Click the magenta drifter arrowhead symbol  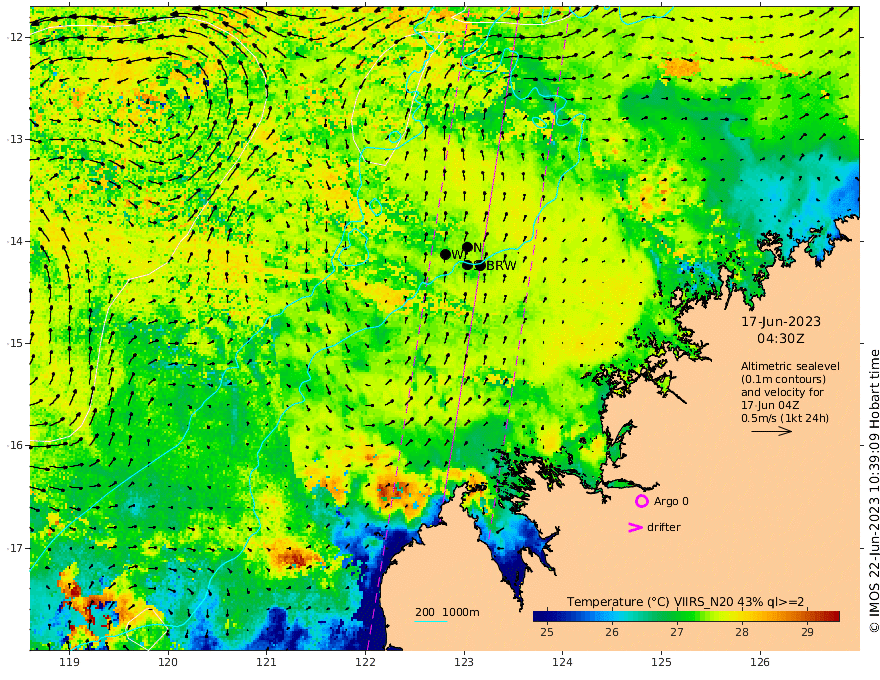tap(635, 527)
